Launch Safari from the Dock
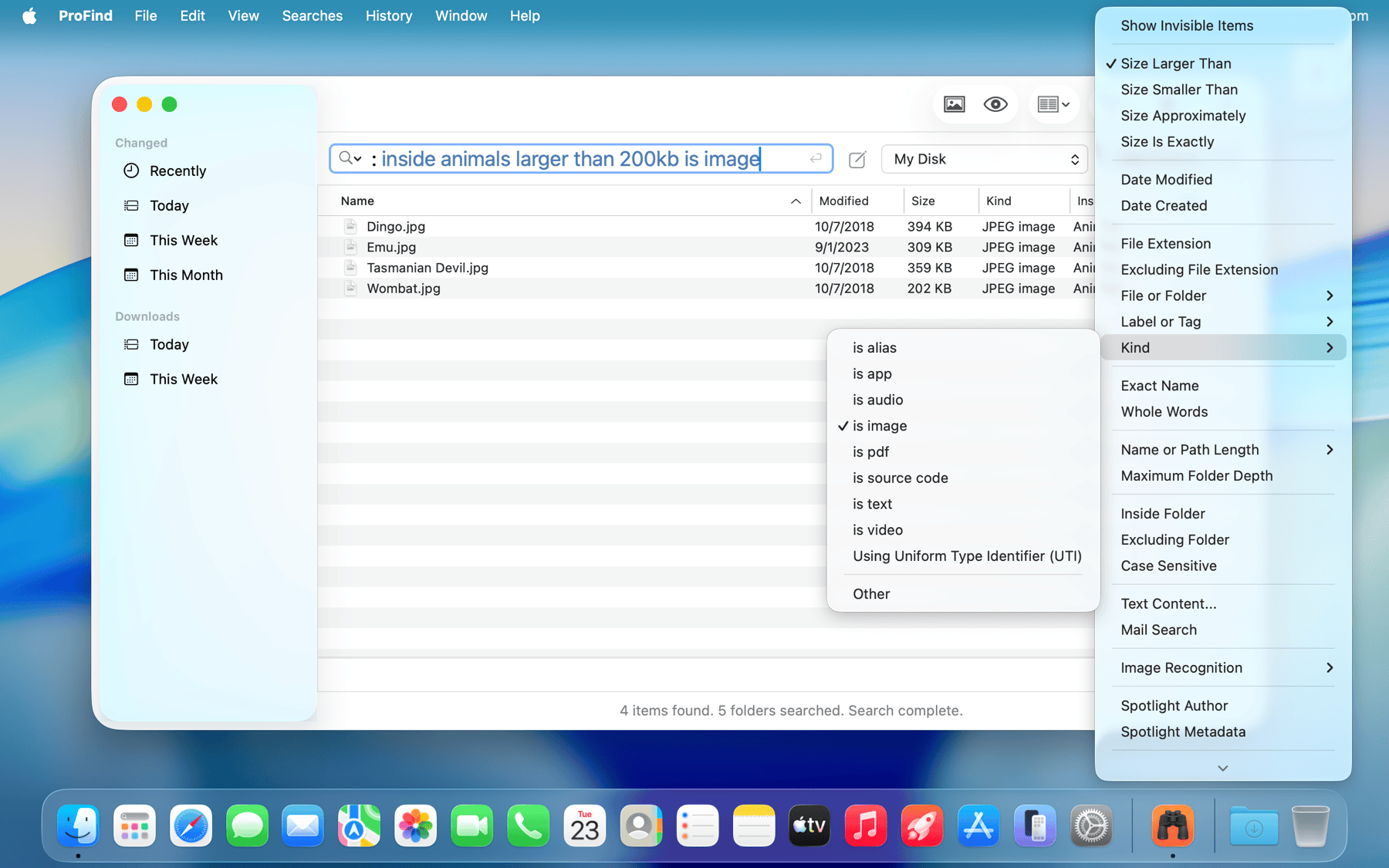This screenshot has height=868, width=1389. coord(191,826)
